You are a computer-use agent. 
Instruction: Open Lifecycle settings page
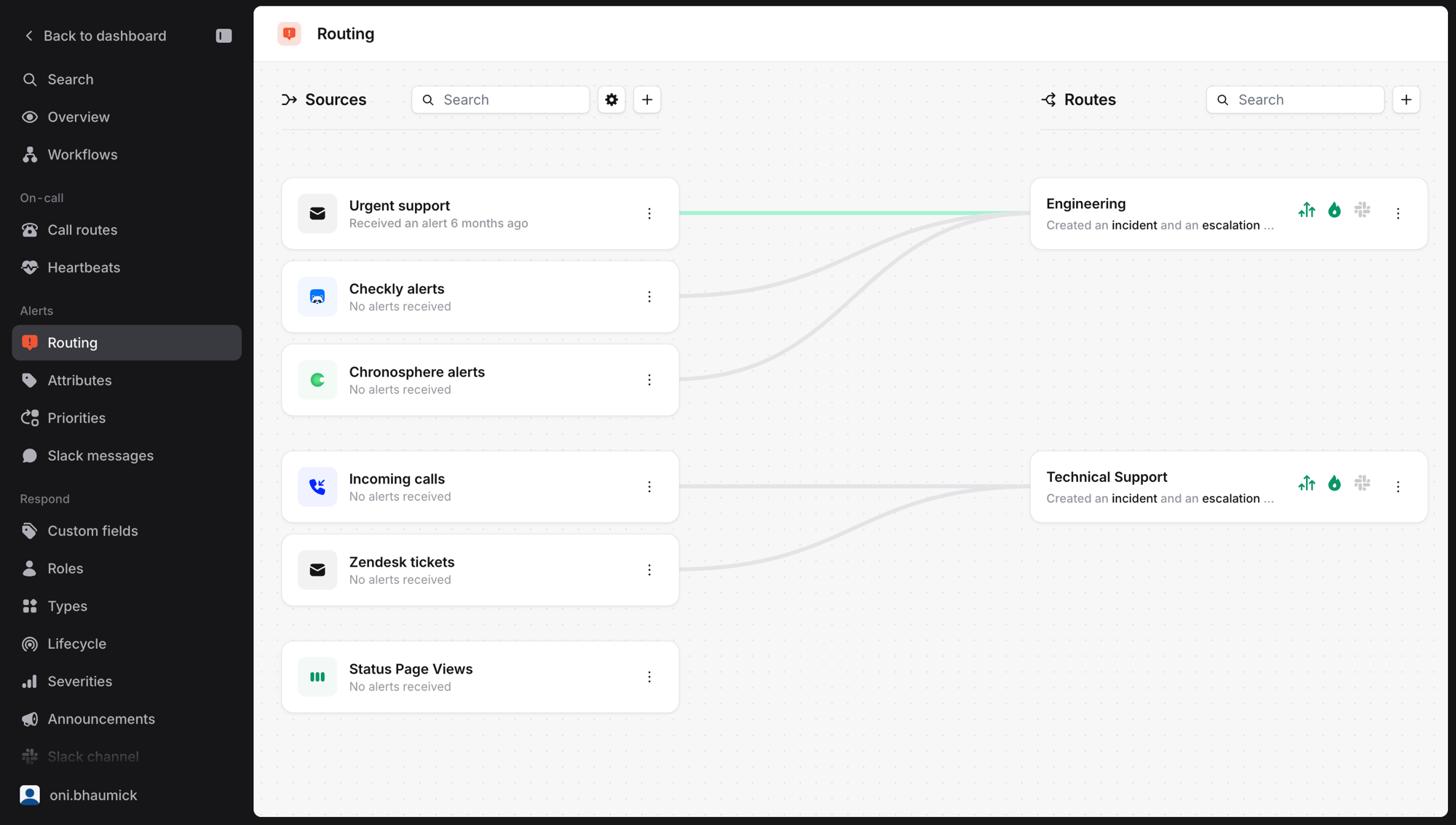pyautogui.click(x=127, y=644)
